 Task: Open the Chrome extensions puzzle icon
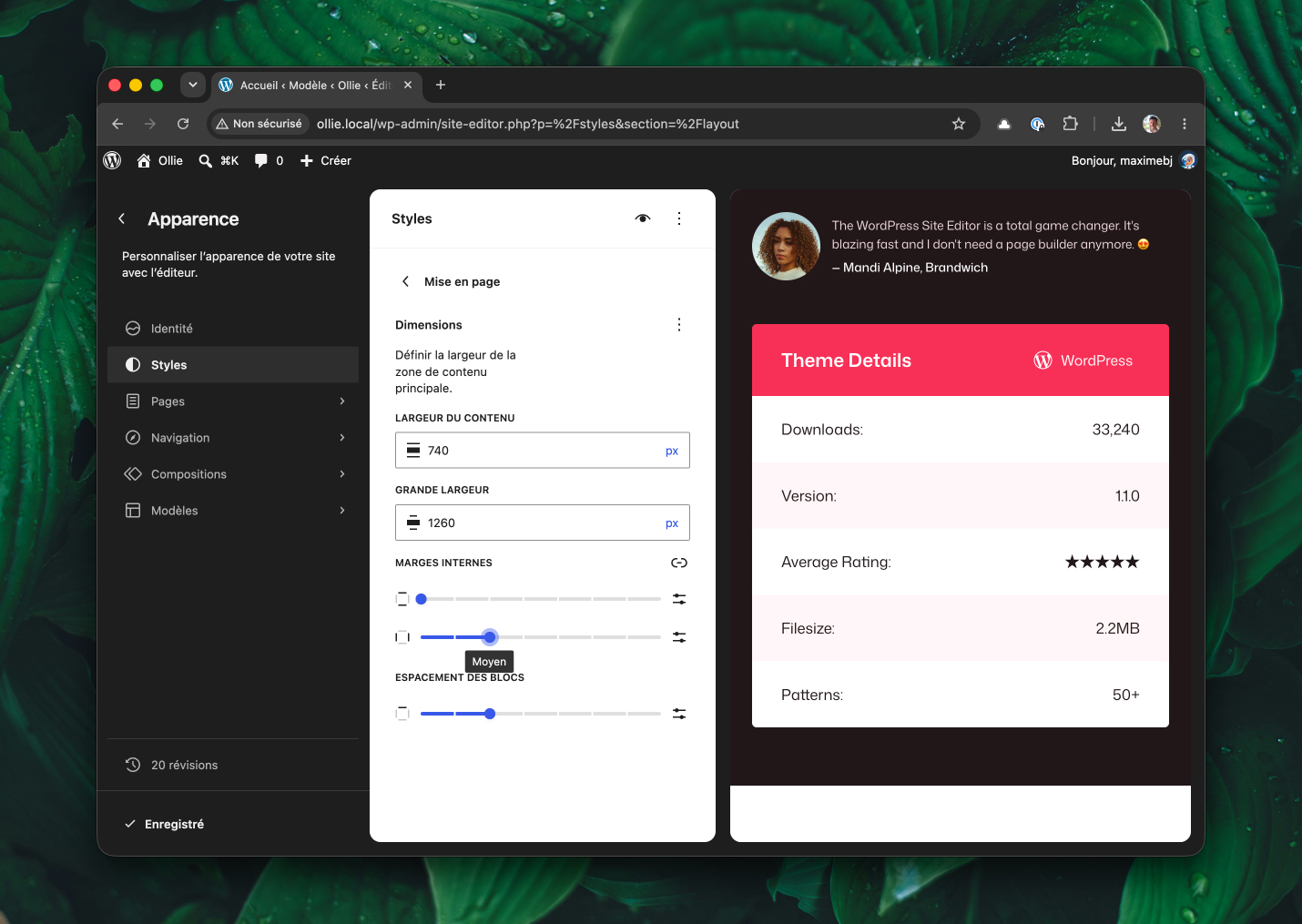pos(1071,124)
